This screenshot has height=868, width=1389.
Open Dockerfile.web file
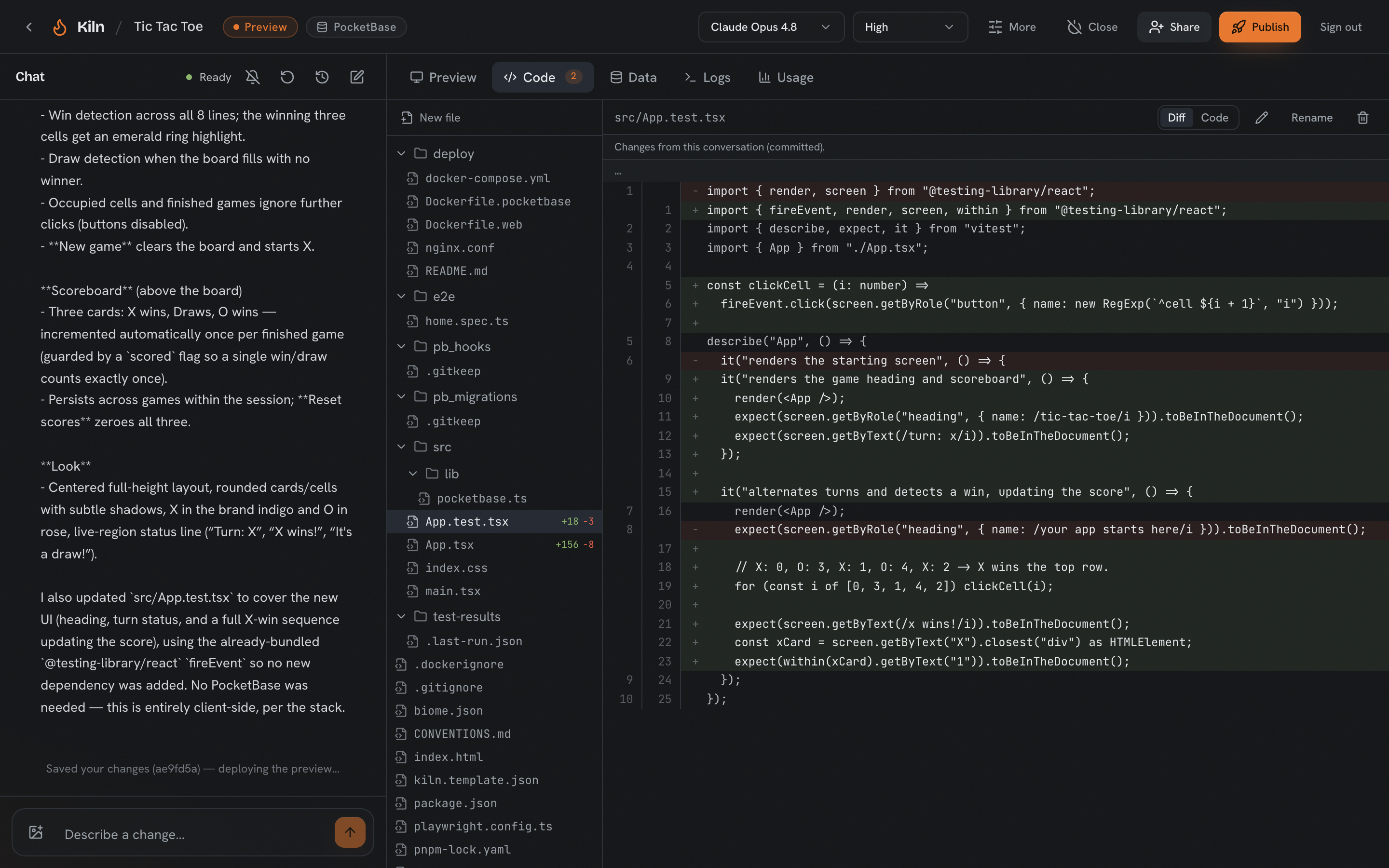point(474,224)
